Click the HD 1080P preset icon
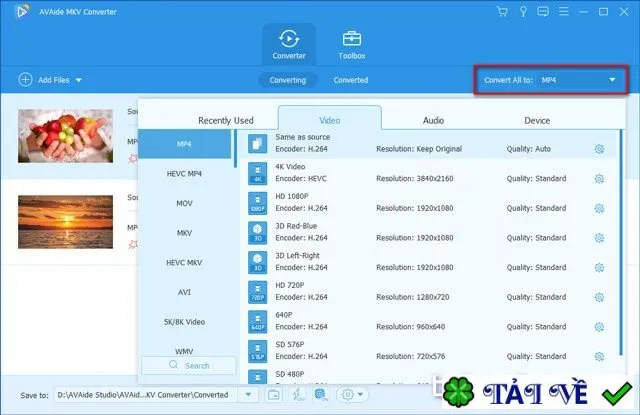The image size is (640, 415). 258,203
